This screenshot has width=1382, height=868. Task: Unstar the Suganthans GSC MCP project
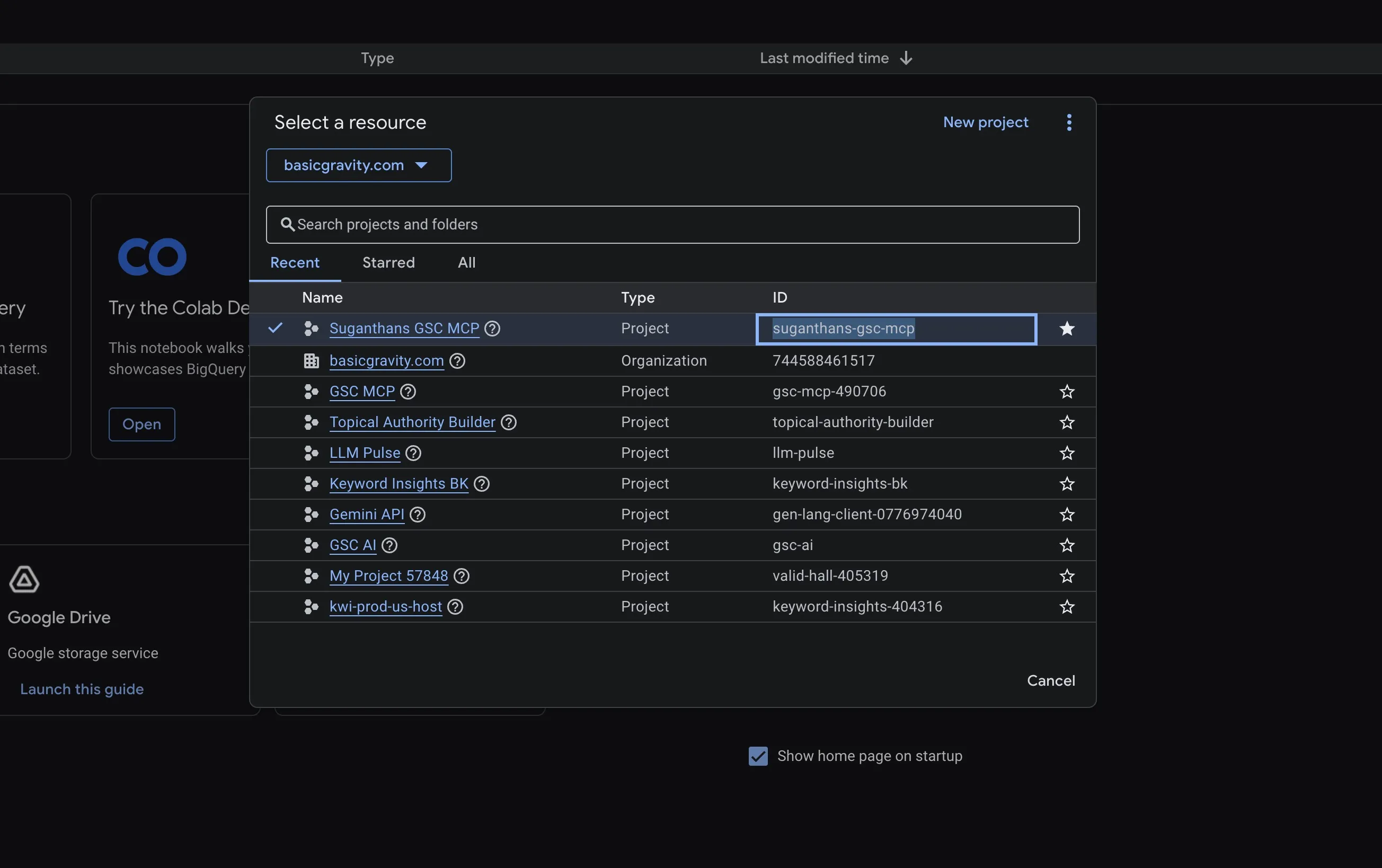(1067, 329)
